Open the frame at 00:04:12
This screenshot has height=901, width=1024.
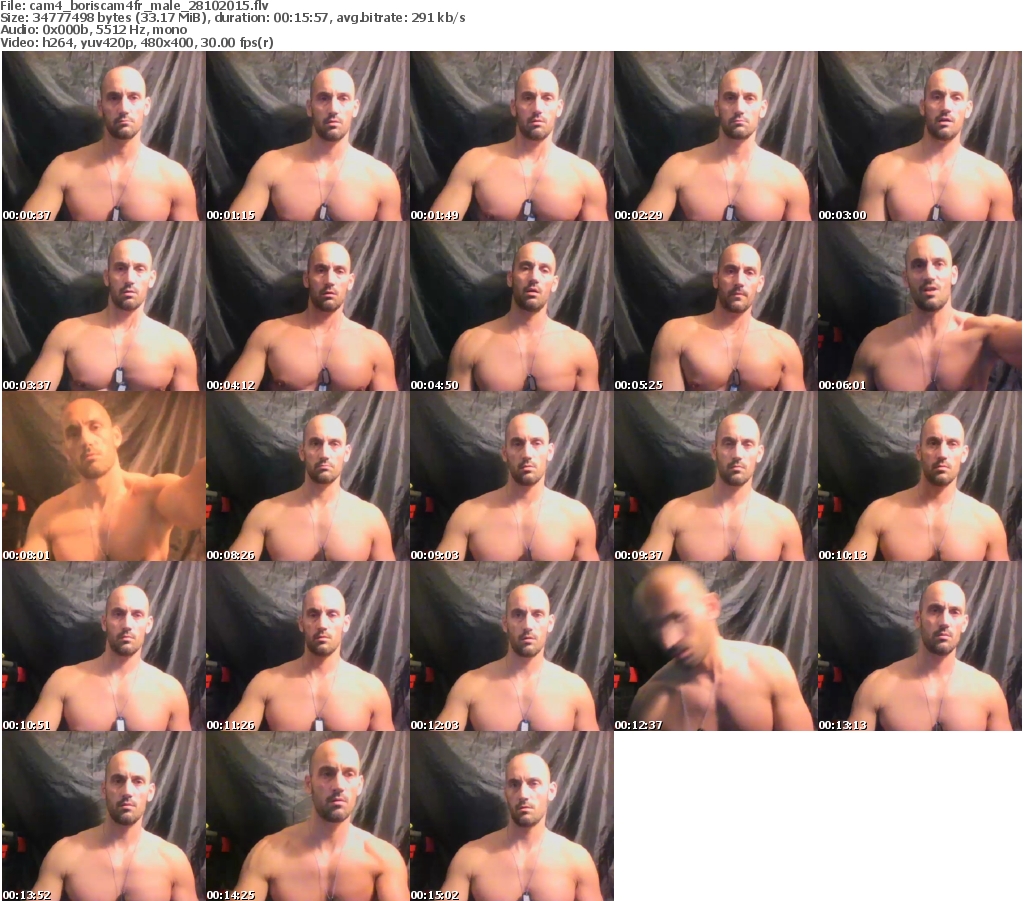[x=308, y=306]
